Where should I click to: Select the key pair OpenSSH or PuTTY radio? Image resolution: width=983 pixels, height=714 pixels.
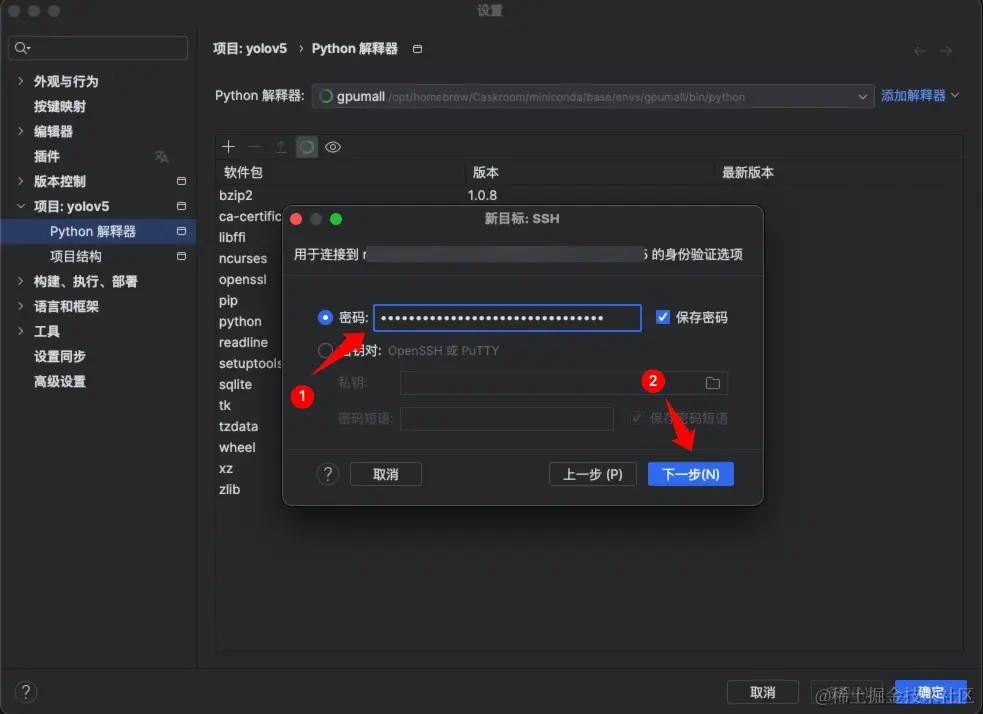pyautogui.click(x=325, y=350)
